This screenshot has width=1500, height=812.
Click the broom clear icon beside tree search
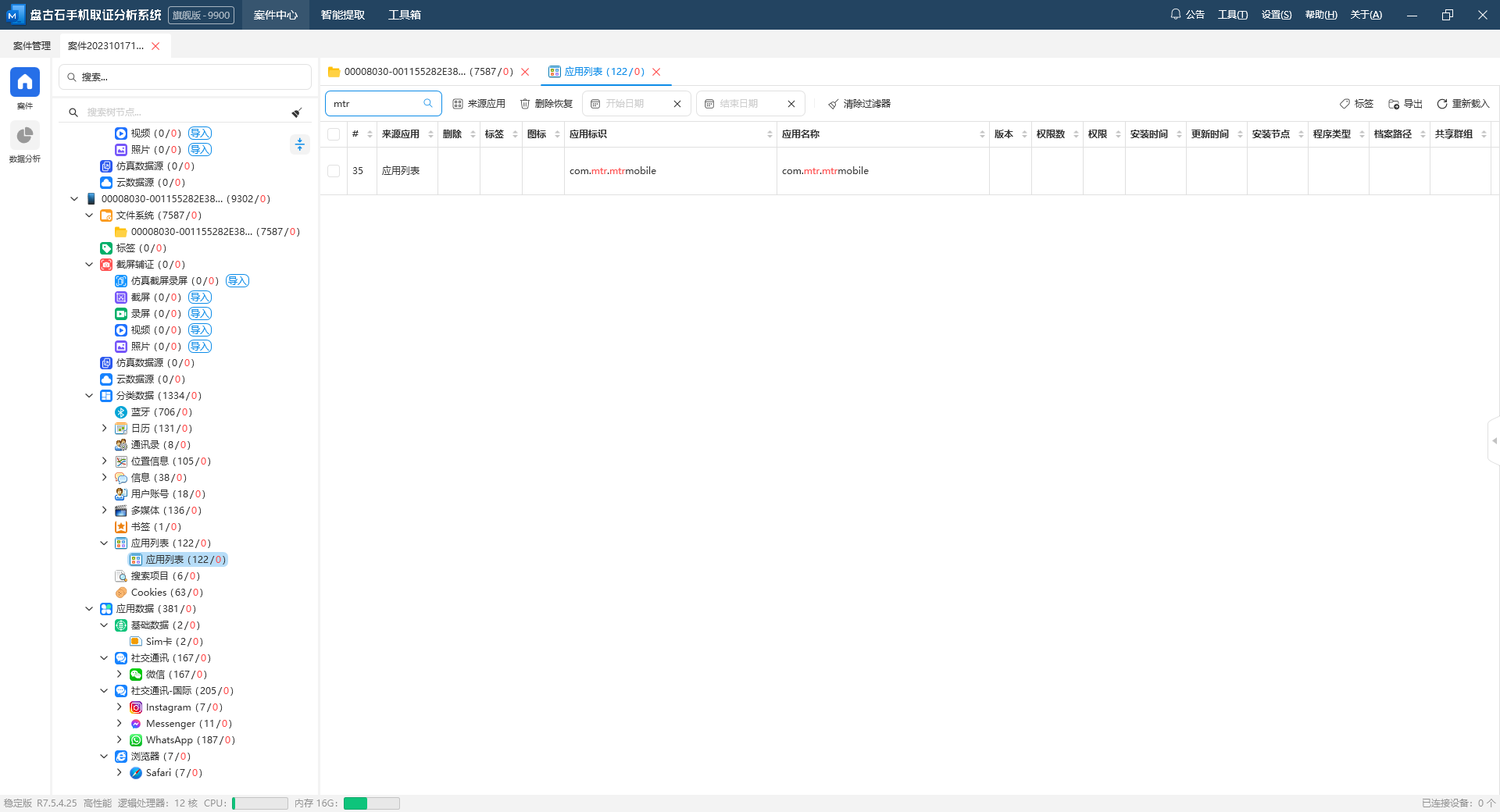(x=297, y=112)
